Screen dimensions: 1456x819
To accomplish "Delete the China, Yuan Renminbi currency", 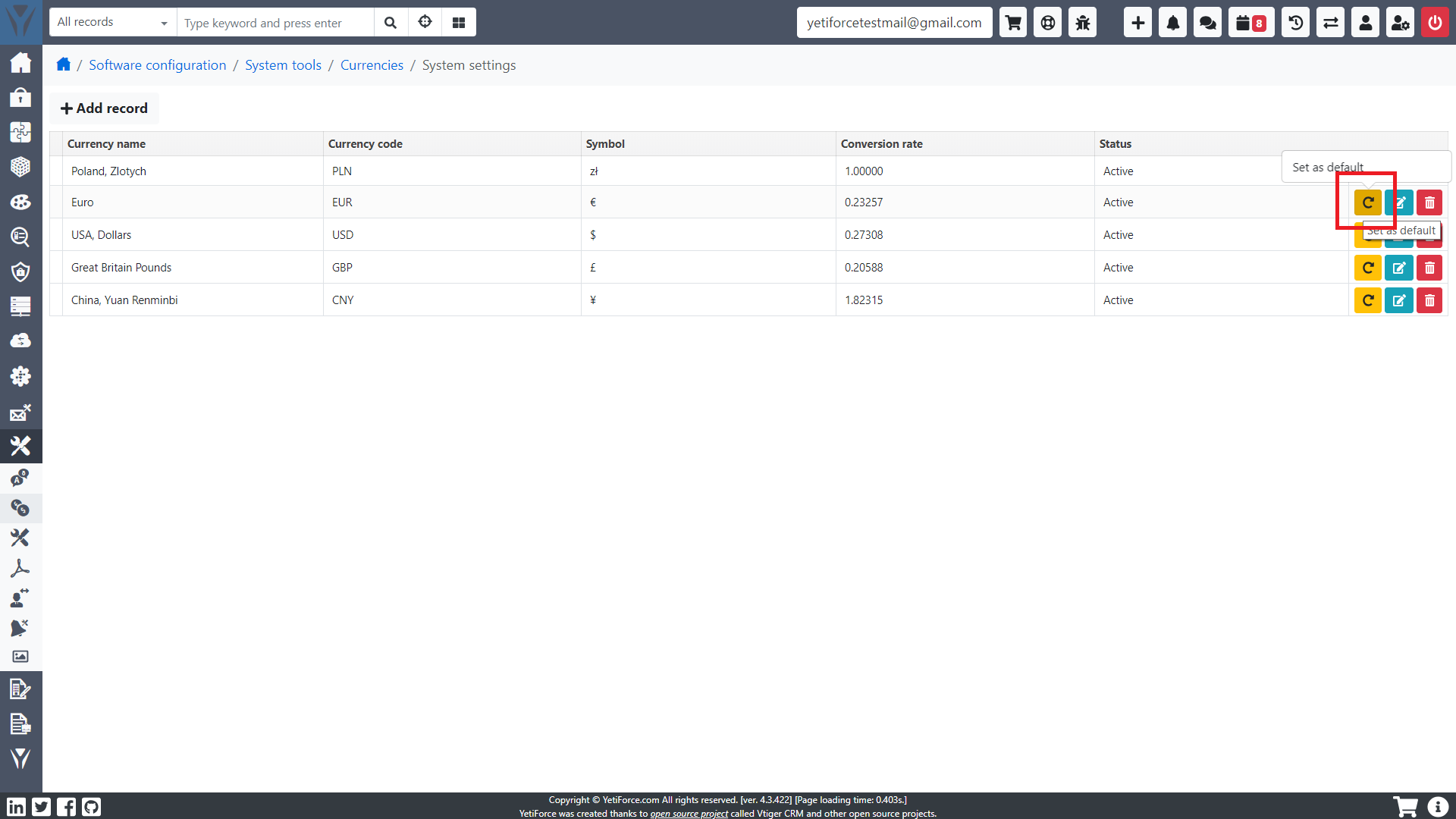I will click(x=1429, y=300).
